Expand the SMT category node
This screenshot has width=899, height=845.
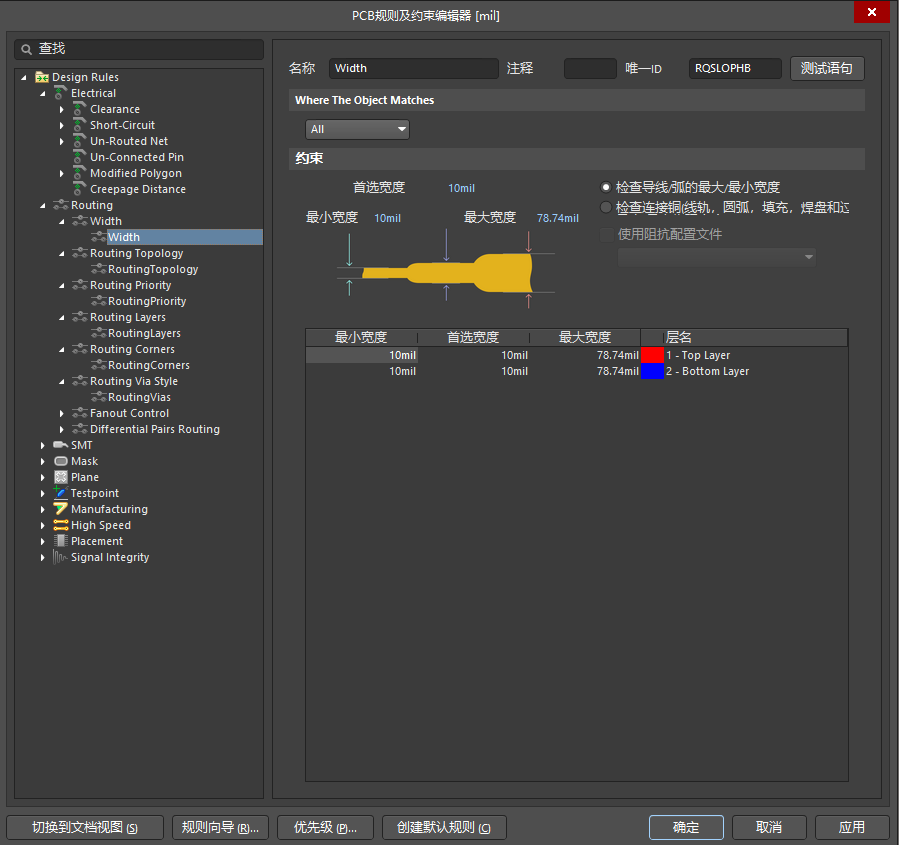click(42, 445)
